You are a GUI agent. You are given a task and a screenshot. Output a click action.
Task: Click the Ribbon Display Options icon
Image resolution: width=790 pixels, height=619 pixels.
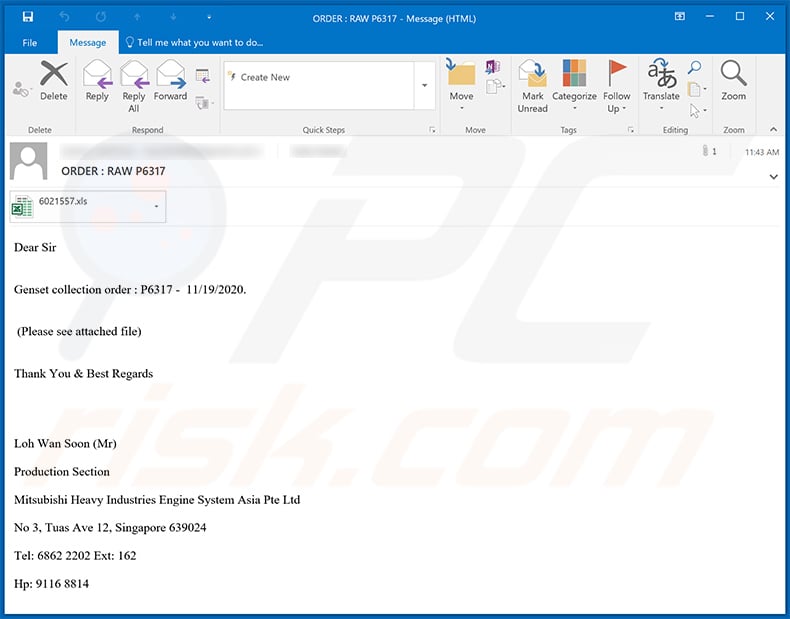(x=680, y=17)
